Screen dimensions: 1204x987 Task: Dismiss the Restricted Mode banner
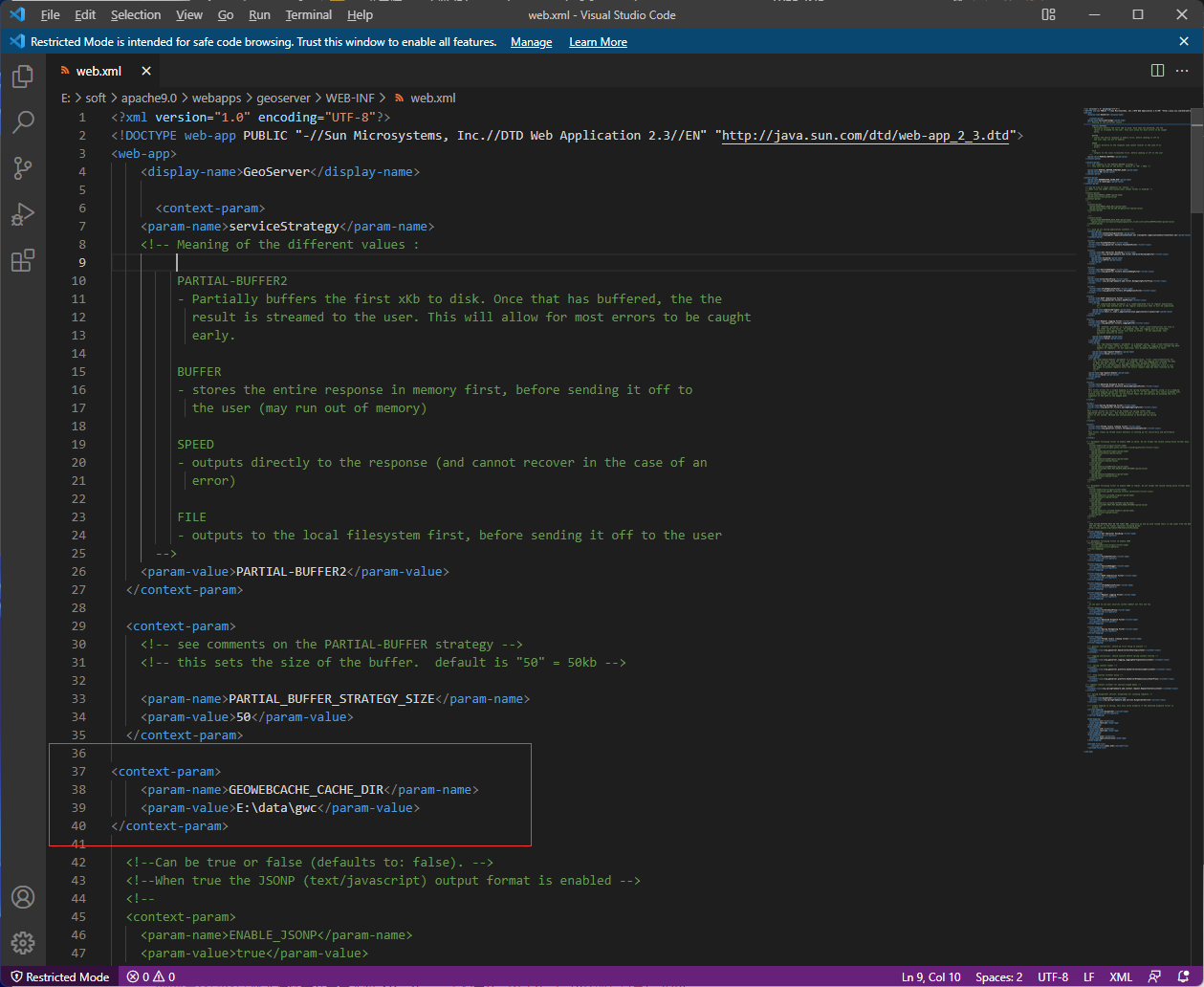click(x=1184, y=42)
